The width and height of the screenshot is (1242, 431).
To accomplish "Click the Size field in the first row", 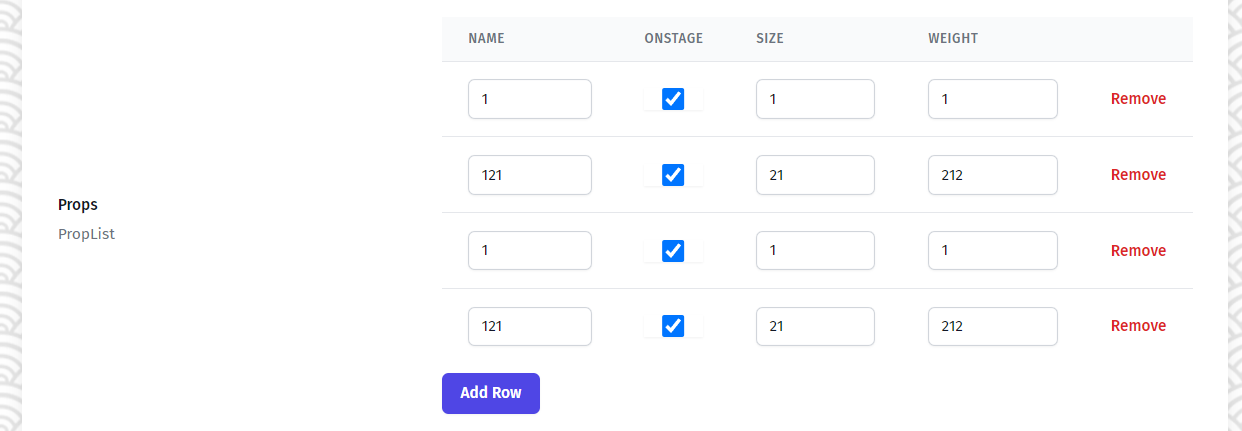I will tap(815, 99).
